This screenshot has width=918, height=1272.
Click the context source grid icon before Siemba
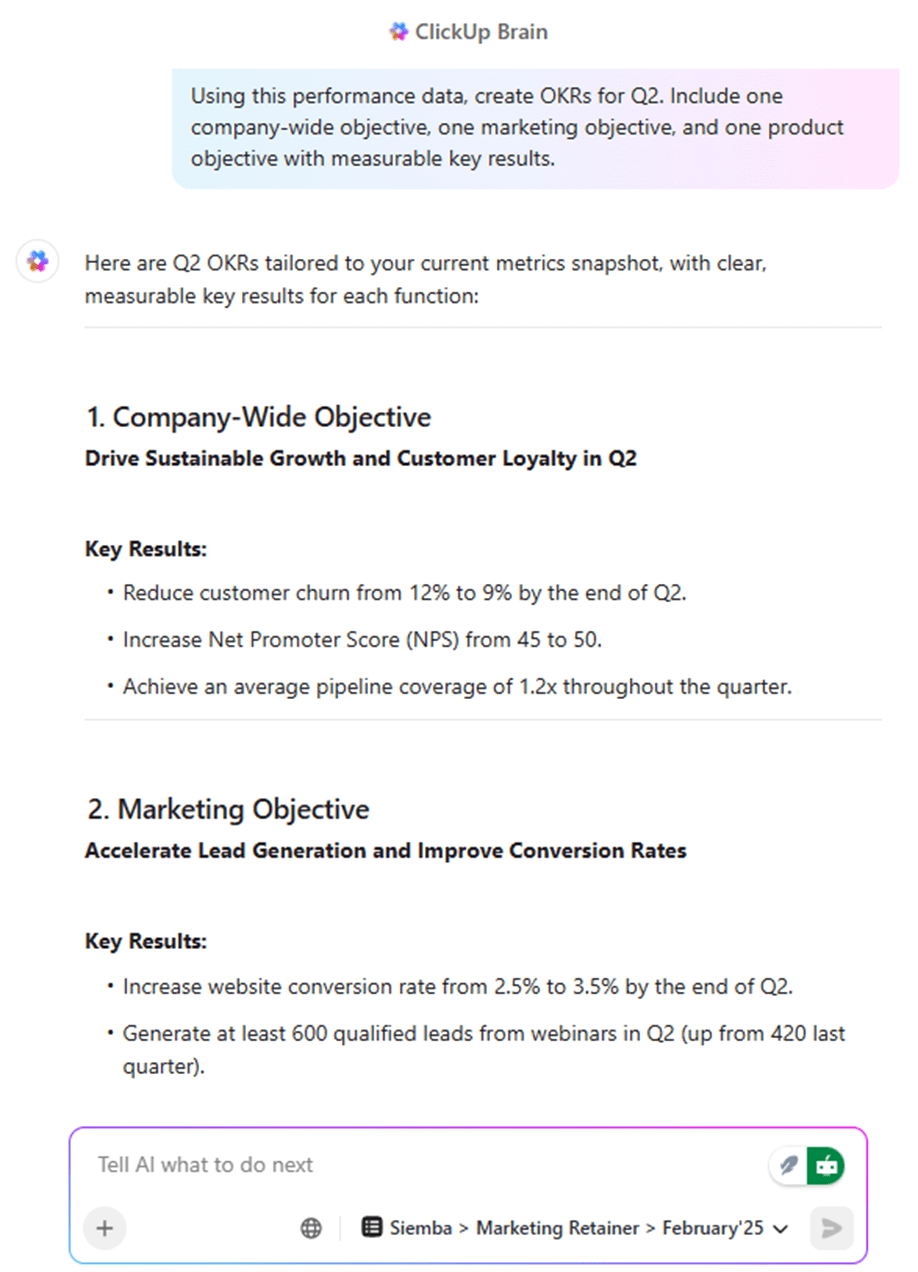pyautogui.click(x=372, y=1227)
